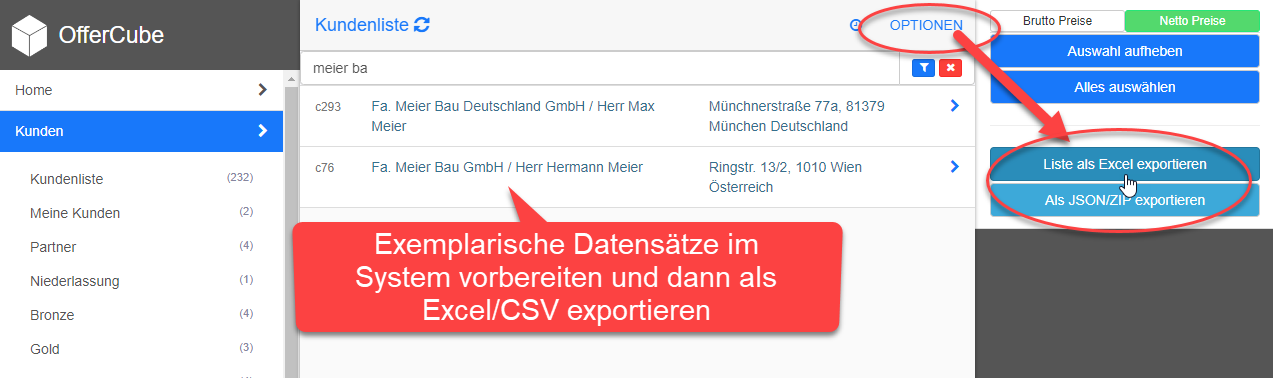Click customer number c293
The image size is (1273, 378).
pos(328,106)
